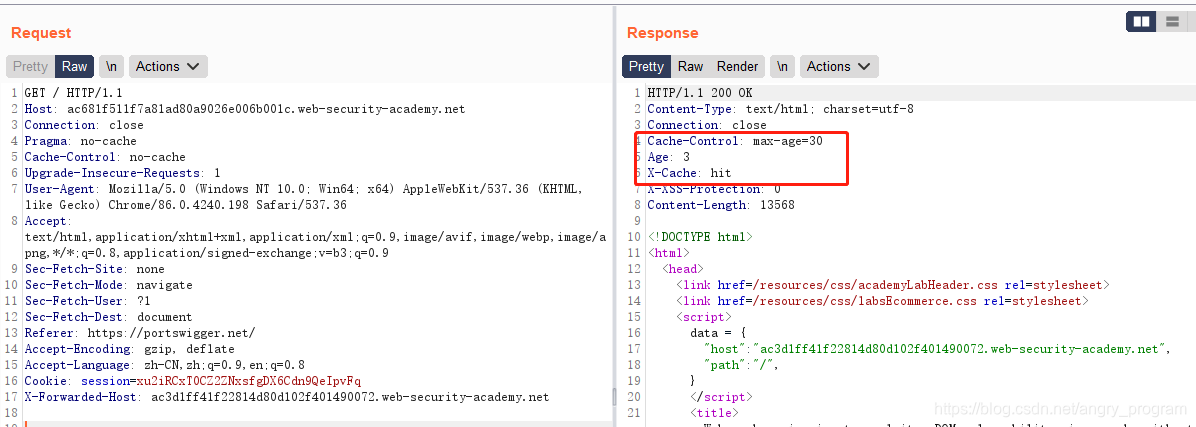Switch Response view to Raw
This screenshot has height=427, width=1196.
(690, 66)
